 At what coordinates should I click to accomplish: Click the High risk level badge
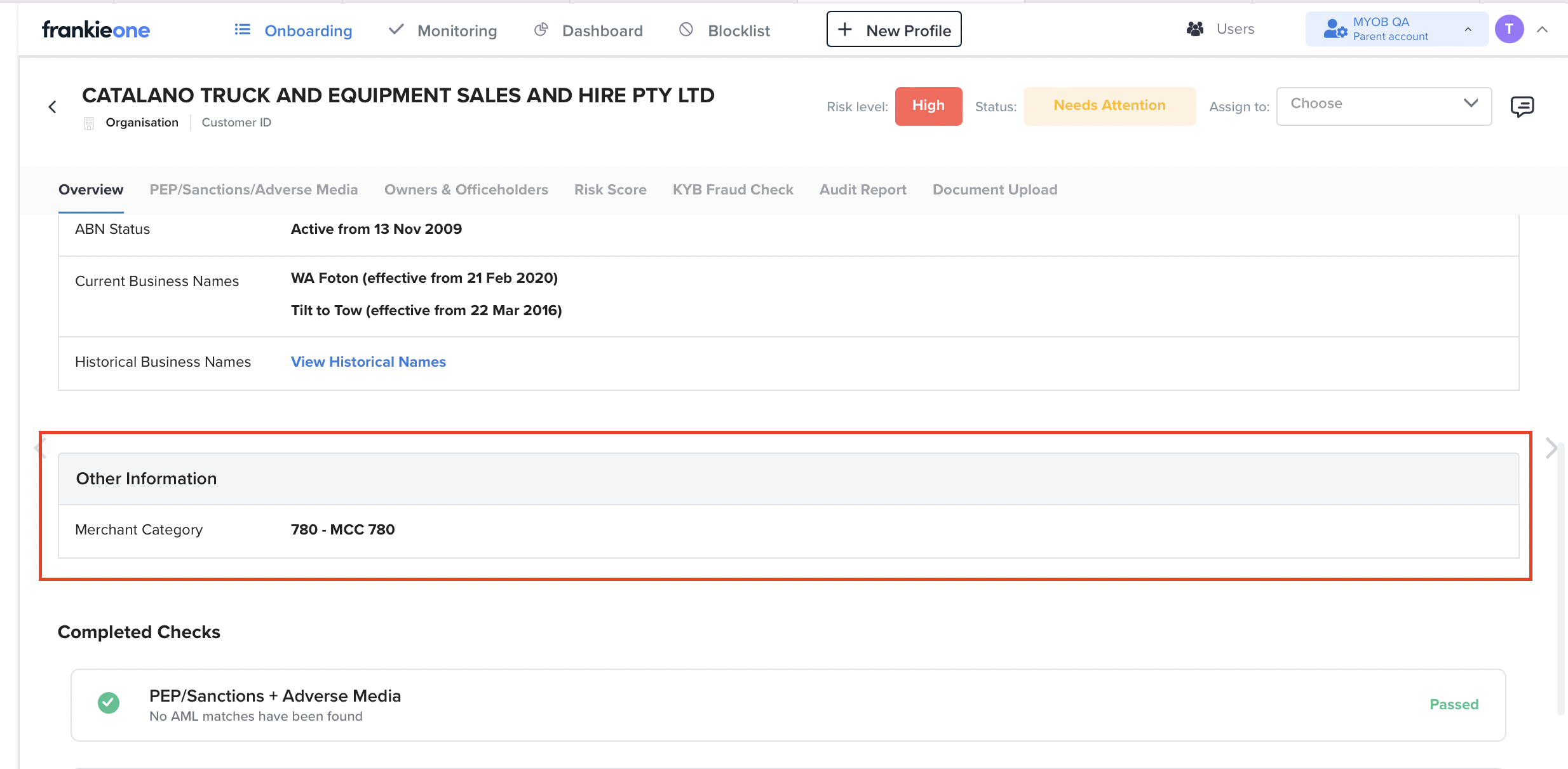click(928, 106)
